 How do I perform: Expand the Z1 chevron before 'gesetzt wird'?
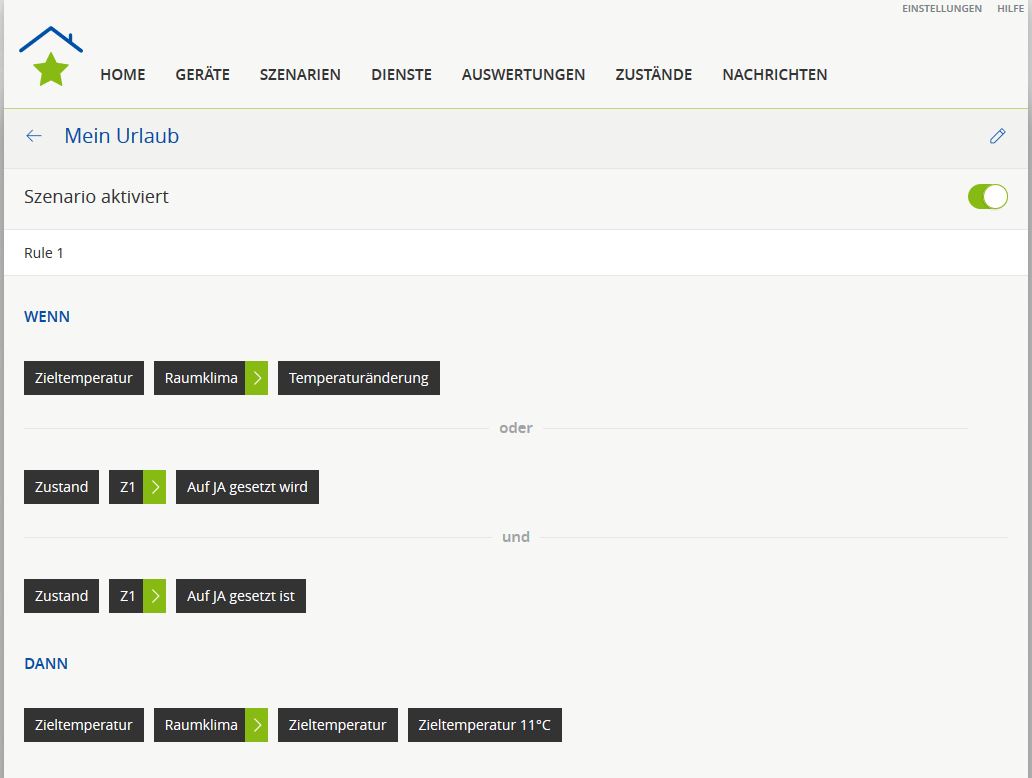click(155, 487)
